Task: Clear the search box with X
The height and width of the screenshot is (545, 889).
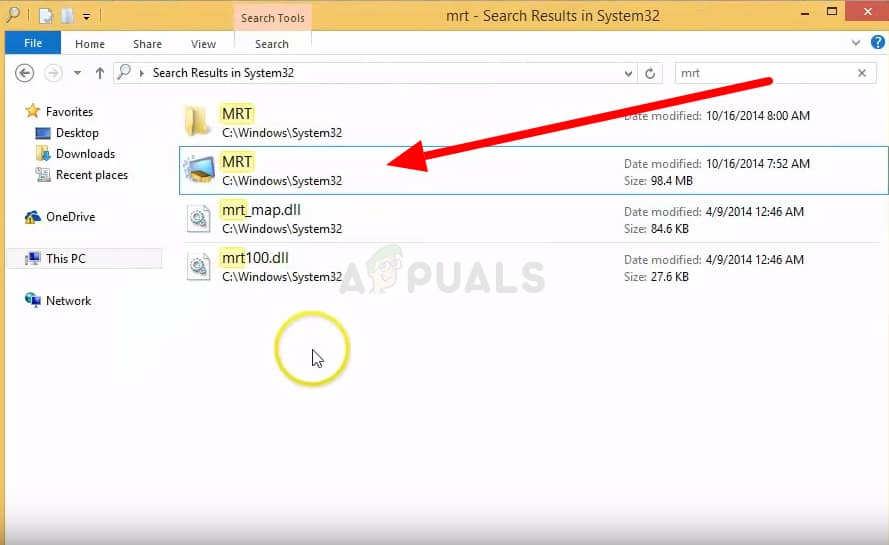Action: [x=862, y=73]
